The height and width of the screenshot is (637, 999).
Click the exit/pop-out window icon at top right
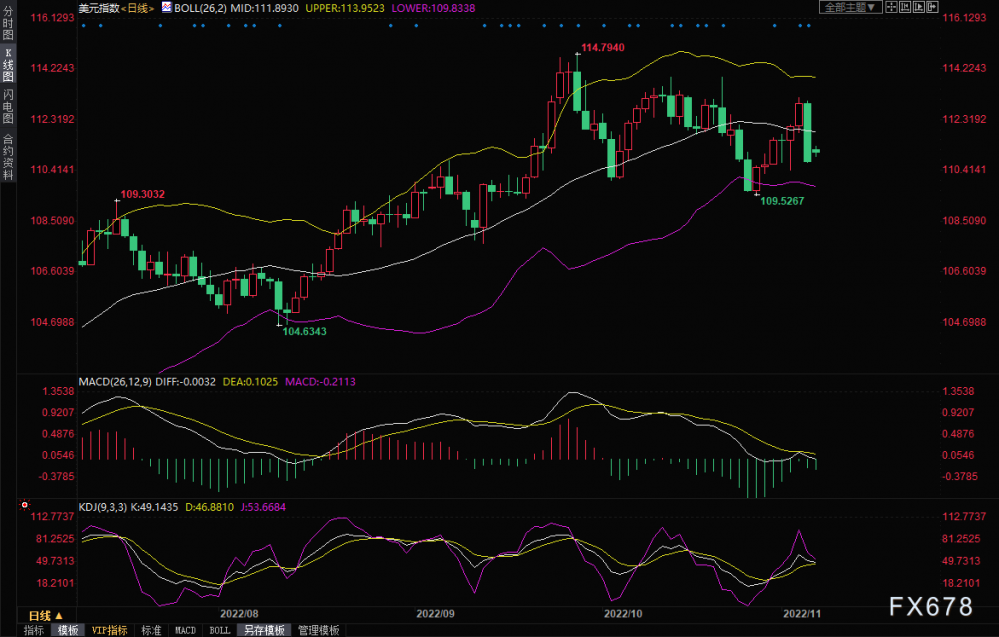pos(933,7)
